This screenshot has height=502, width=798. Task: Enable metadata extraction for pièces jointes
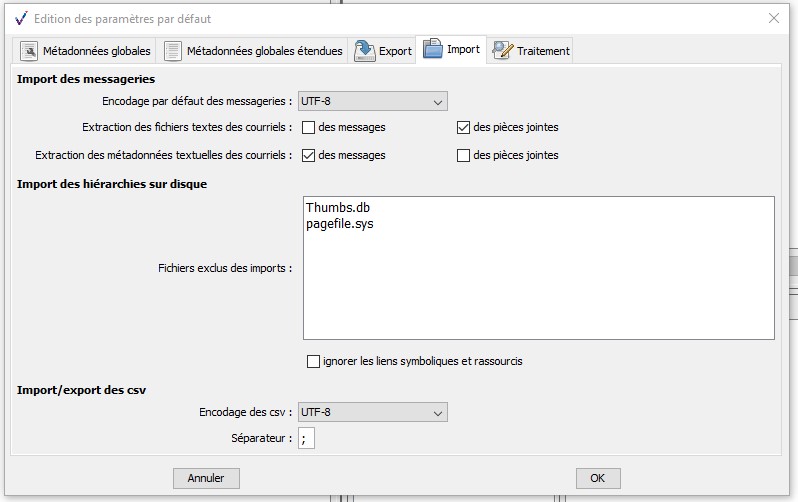(x=463, y=155)
